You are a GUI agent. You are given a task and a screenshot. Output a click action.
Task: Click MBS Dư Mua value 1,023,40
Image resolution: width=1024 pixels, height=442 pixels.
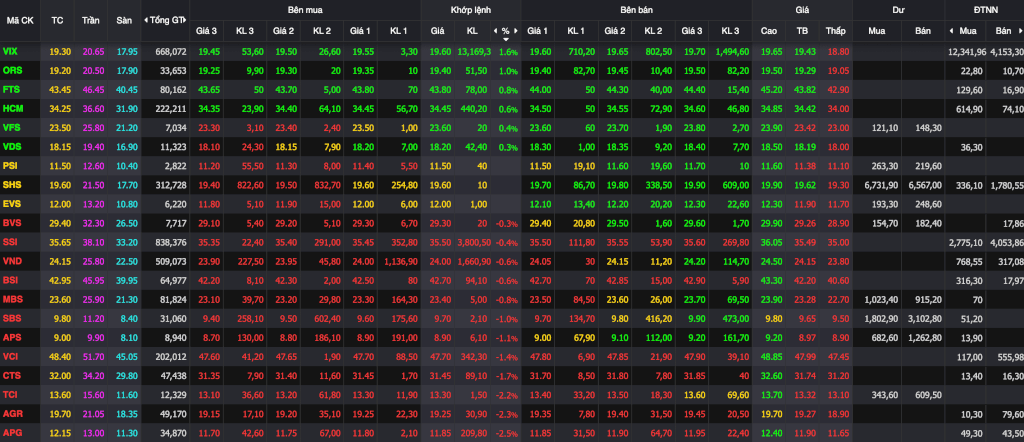[879, 299]
